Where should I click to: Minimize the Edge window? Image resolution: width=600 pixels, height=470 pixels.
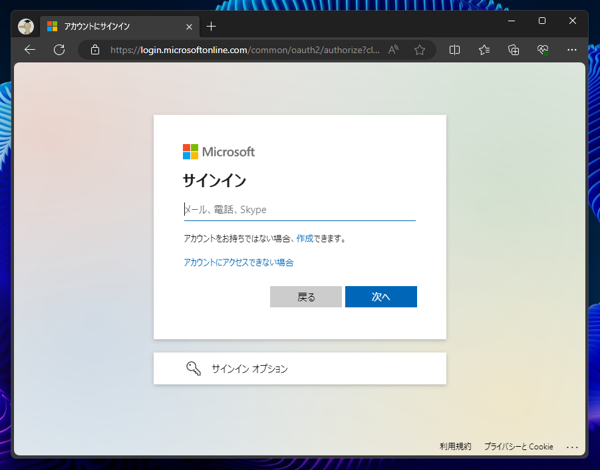pyautogui.click(x=511, y=21)
